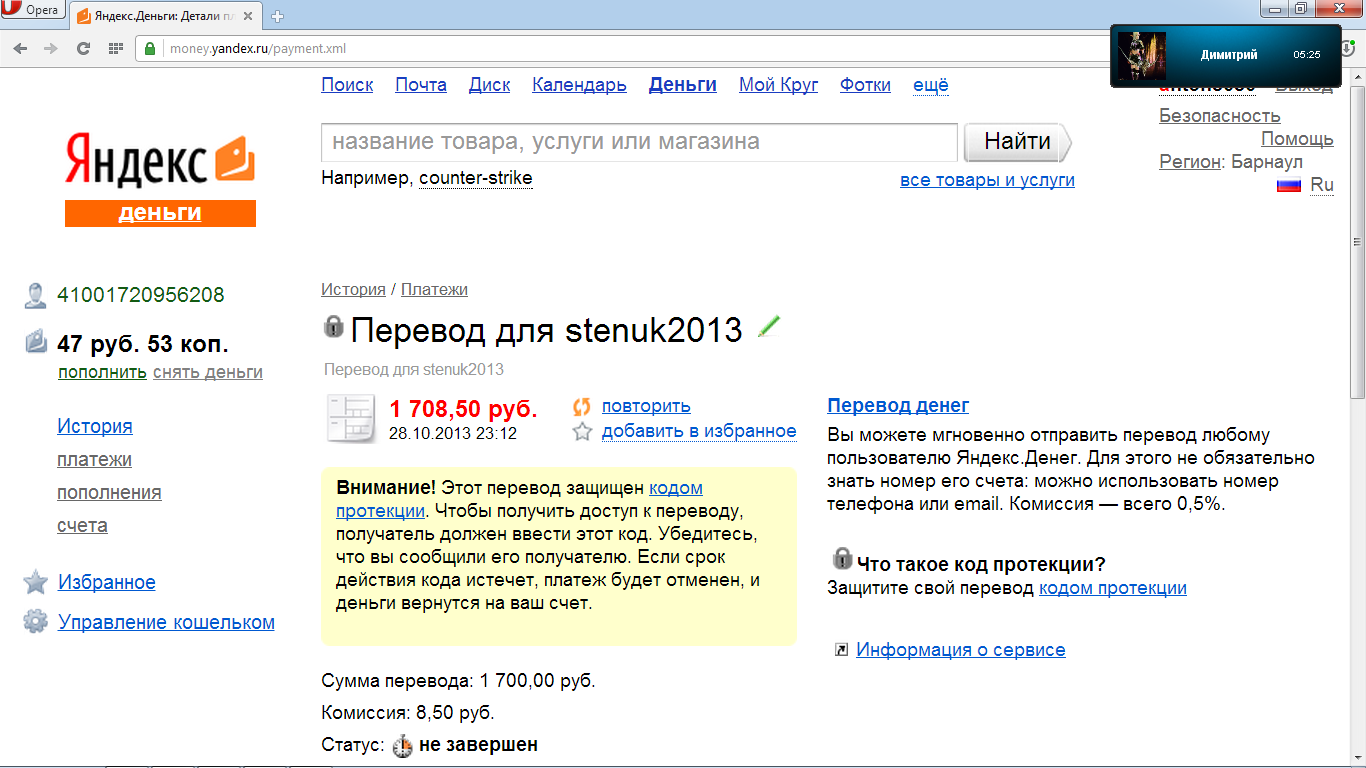Open the Управление кошельком link
1366x768 pixels.
pyautogui.click(x=166, y=622)
